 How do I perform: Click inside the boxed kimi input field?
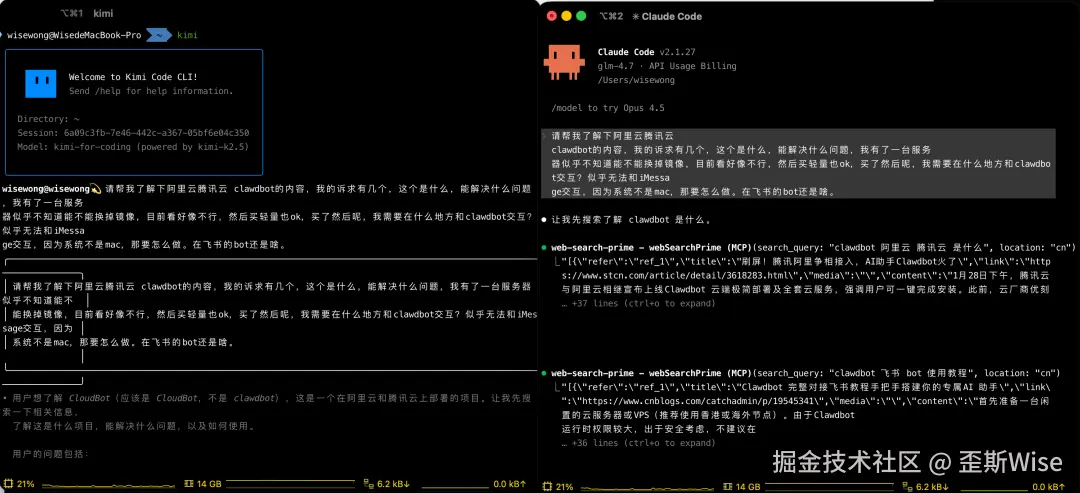270,314
